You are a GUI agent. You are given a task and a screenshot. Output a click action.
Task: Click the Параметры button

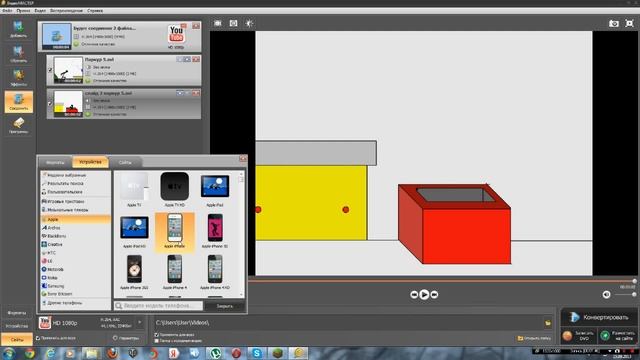point(126,338)
